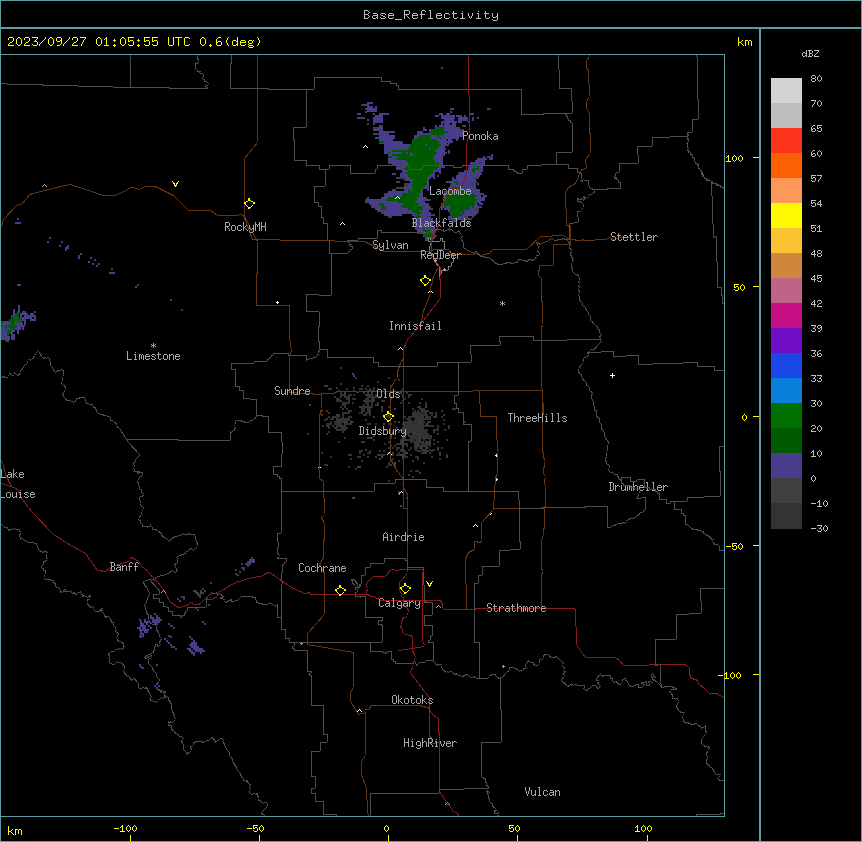Click the grey clutter echo east of Didsbury
The image size is (862, 842).
click(421, 430)
